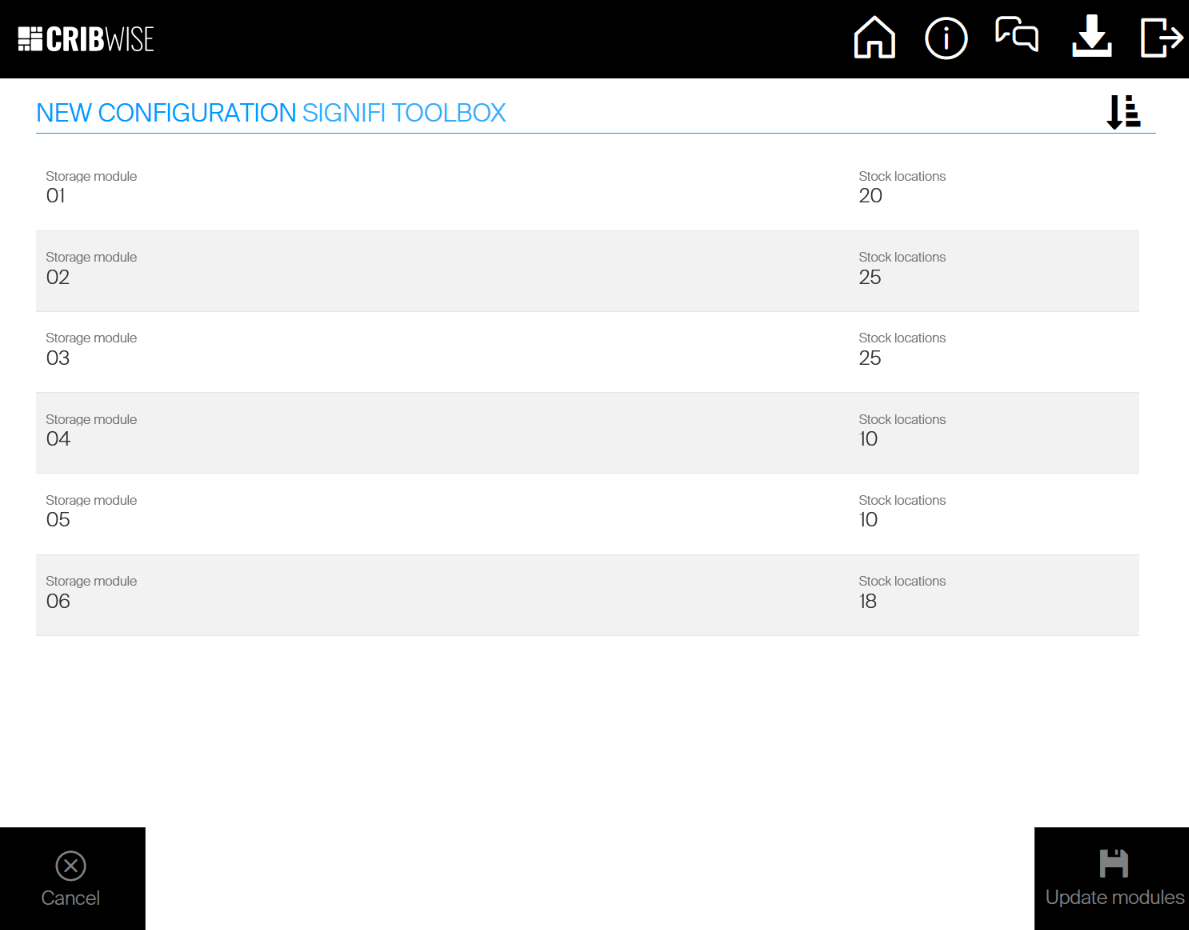The image size is (1189, 930).
Task: Go to the home screen icon
Action: click(874, 39)
